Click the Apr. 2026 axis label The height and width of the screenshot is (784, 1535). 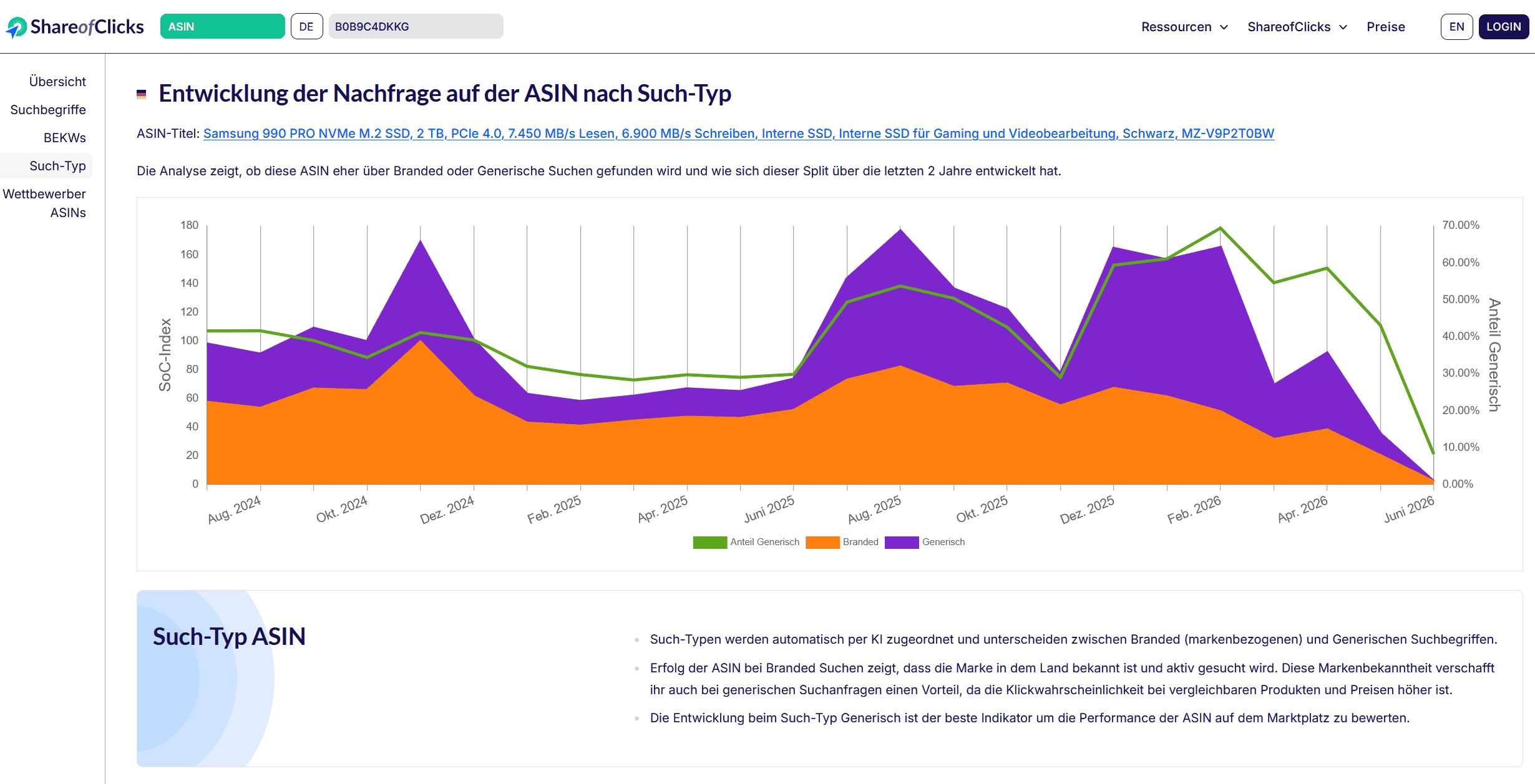coord(1302,510)
